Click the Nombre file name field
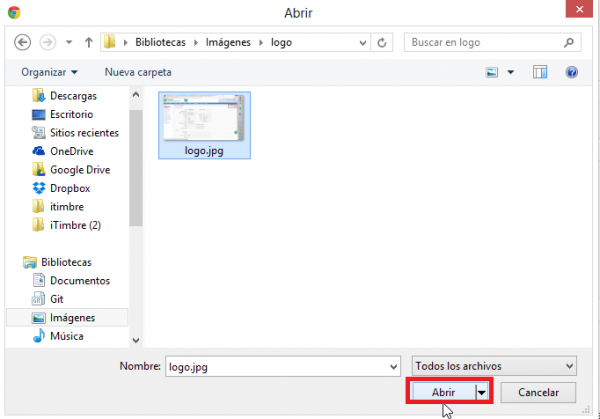600x419 pixels. [x=283, y=367]
